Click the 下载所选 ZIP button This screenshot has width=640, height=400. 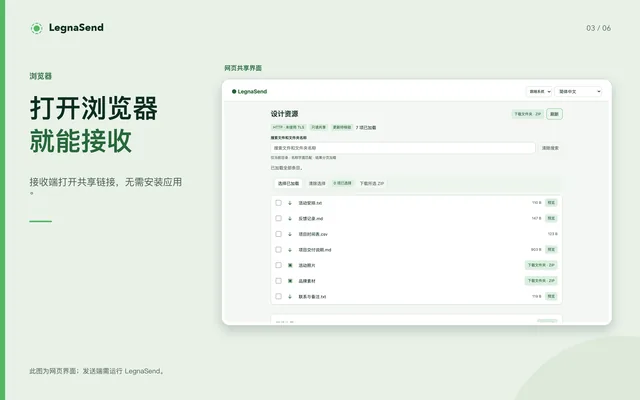click(371, 184)
